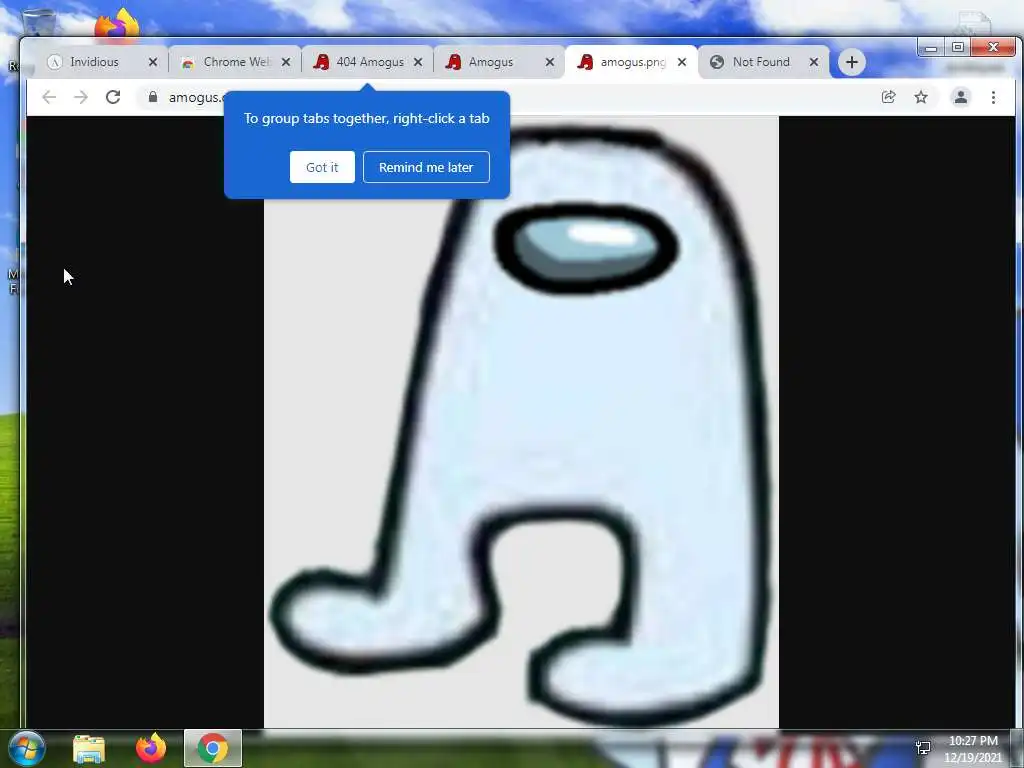The height and width of the screenshot is (768, 1024).
Task: Bookmark this page with star icon
Action: click(921, 97)
